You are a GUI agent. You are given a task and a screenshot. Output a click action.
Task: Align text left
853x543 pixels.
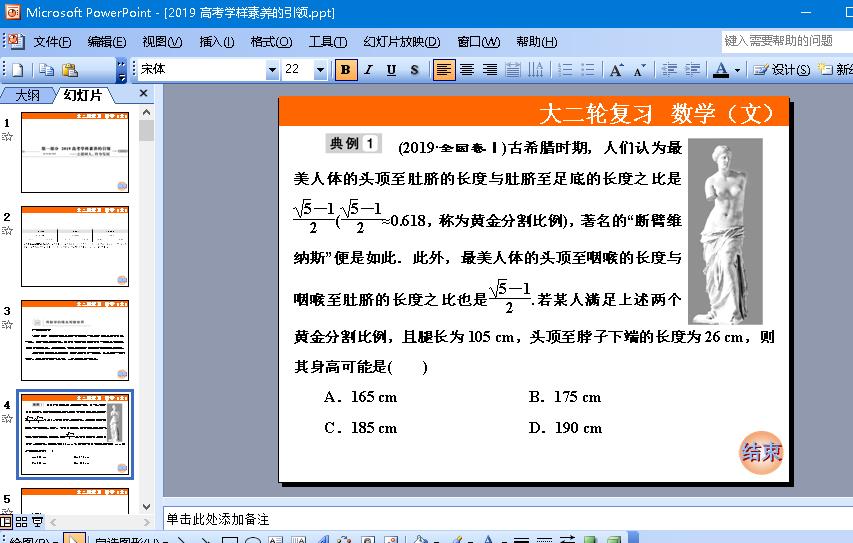coord(444,70)
